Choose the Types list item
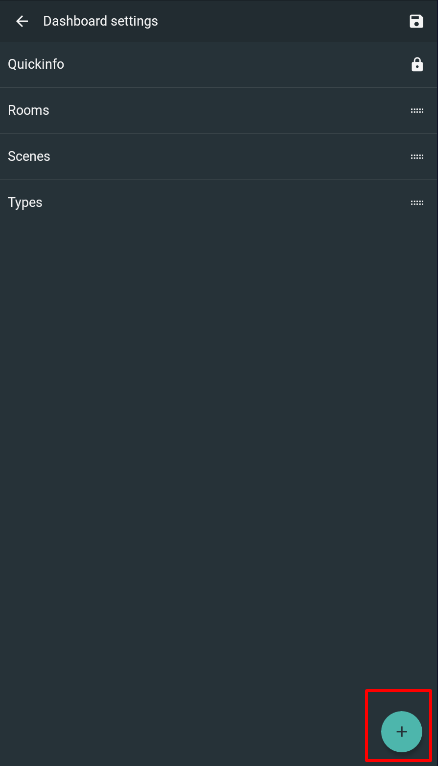 coord(219,202)
